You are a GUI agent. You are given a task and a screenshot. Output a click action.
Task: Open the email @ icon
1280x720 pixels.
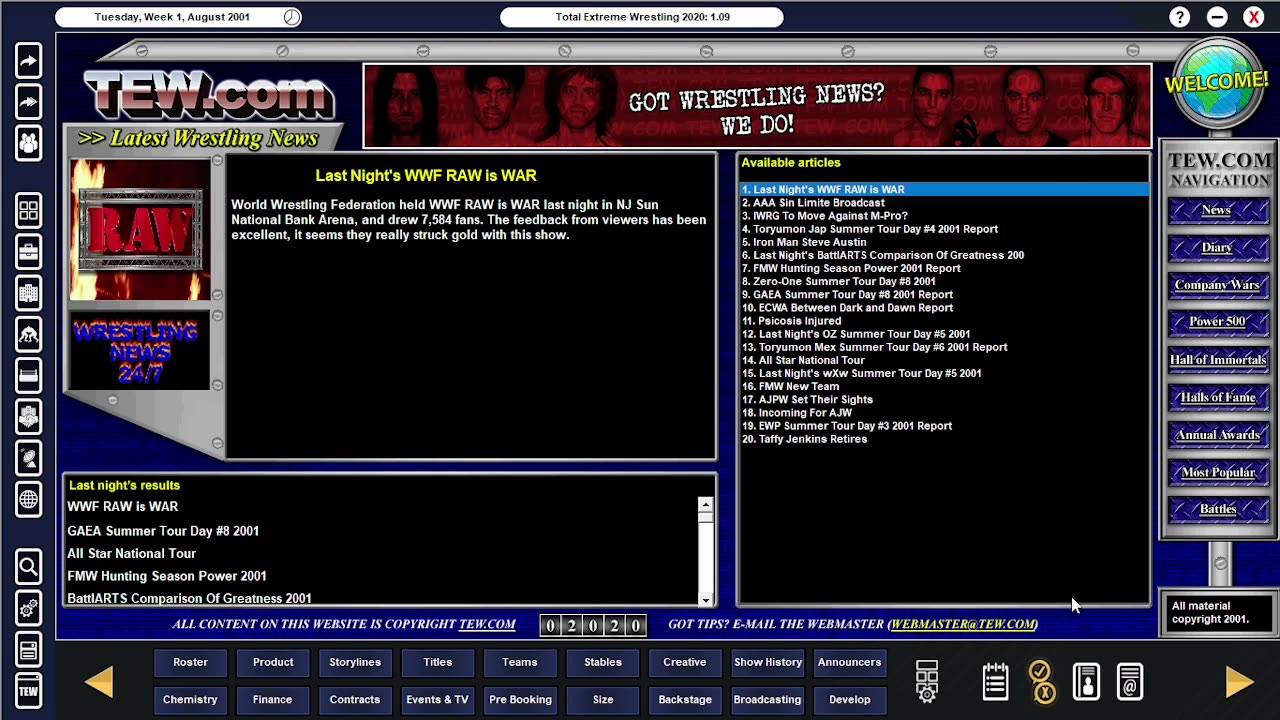coord(1130,681)
